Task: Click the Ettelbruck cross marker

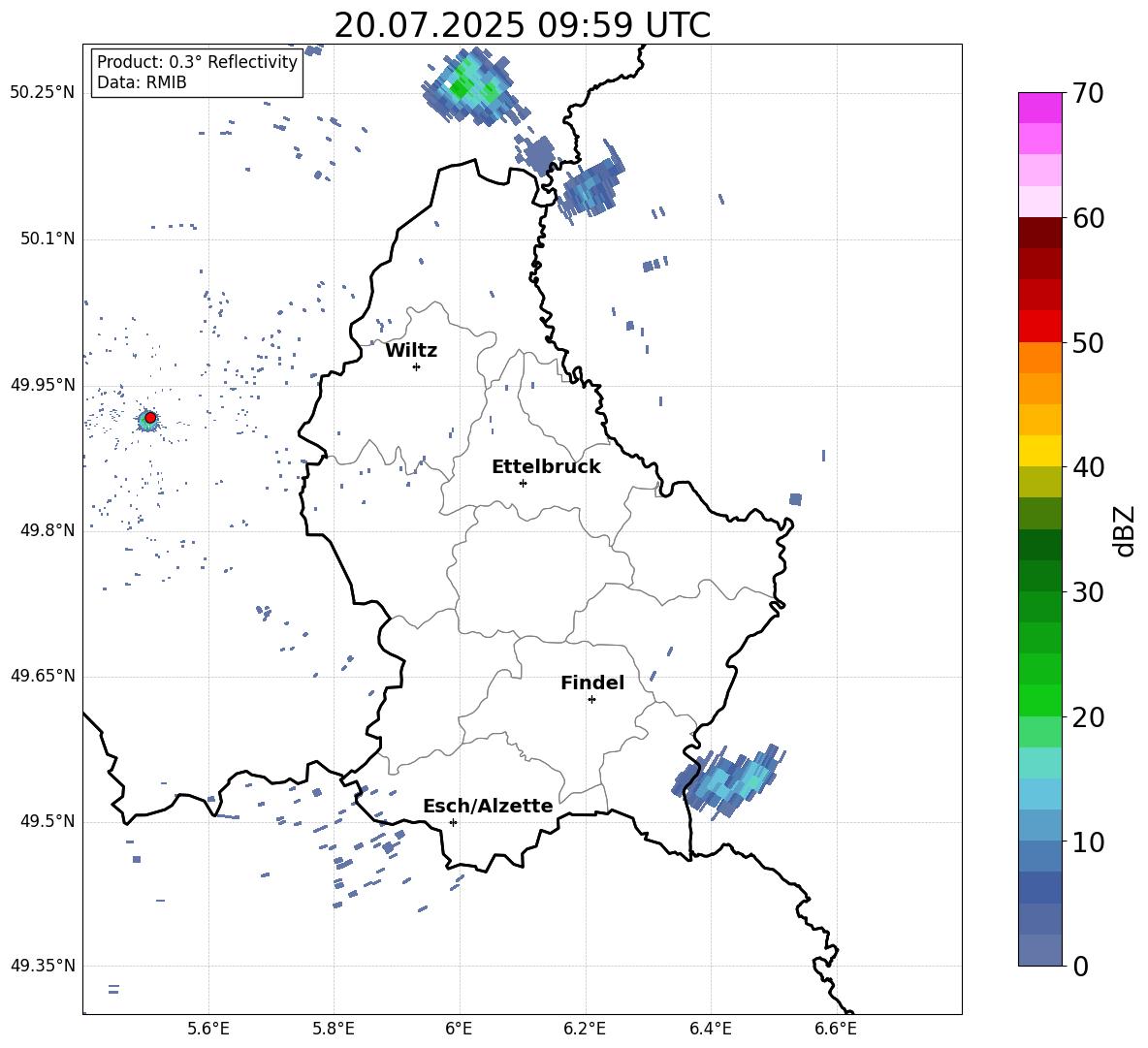Action: pos(523,483)
